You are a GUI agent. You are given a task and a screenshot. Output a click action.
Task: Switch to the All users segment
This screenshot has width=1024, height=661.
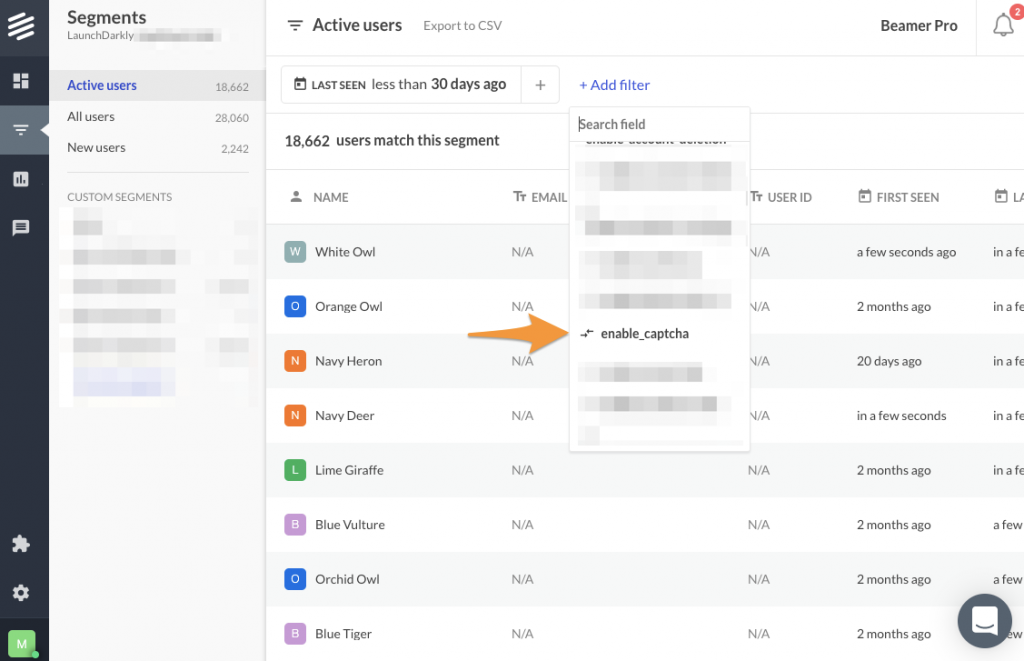pos(91,116)
